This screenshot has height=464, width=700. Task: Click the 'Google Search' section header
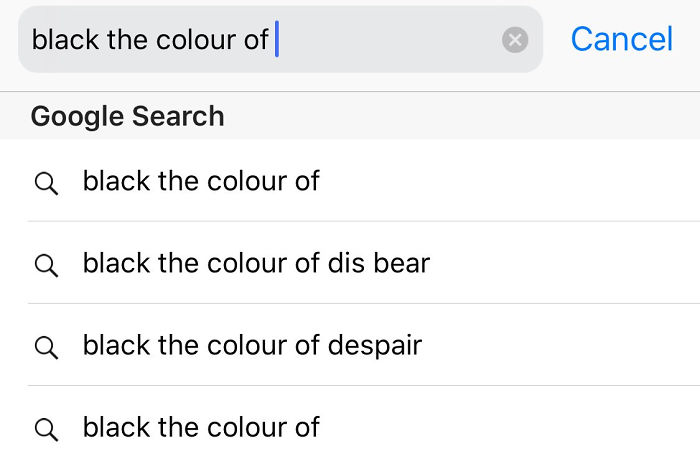127,116
